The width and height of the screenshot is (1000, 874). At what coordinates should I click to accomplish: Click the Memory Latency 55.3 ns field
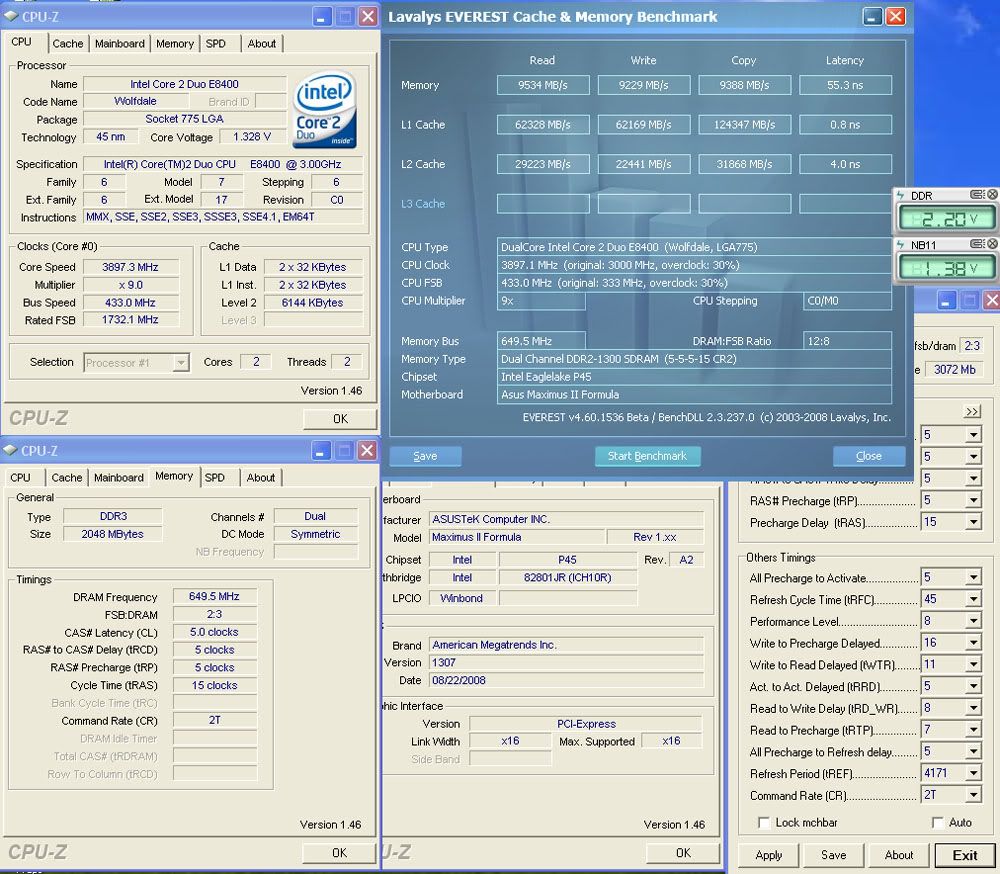point(845,85)
